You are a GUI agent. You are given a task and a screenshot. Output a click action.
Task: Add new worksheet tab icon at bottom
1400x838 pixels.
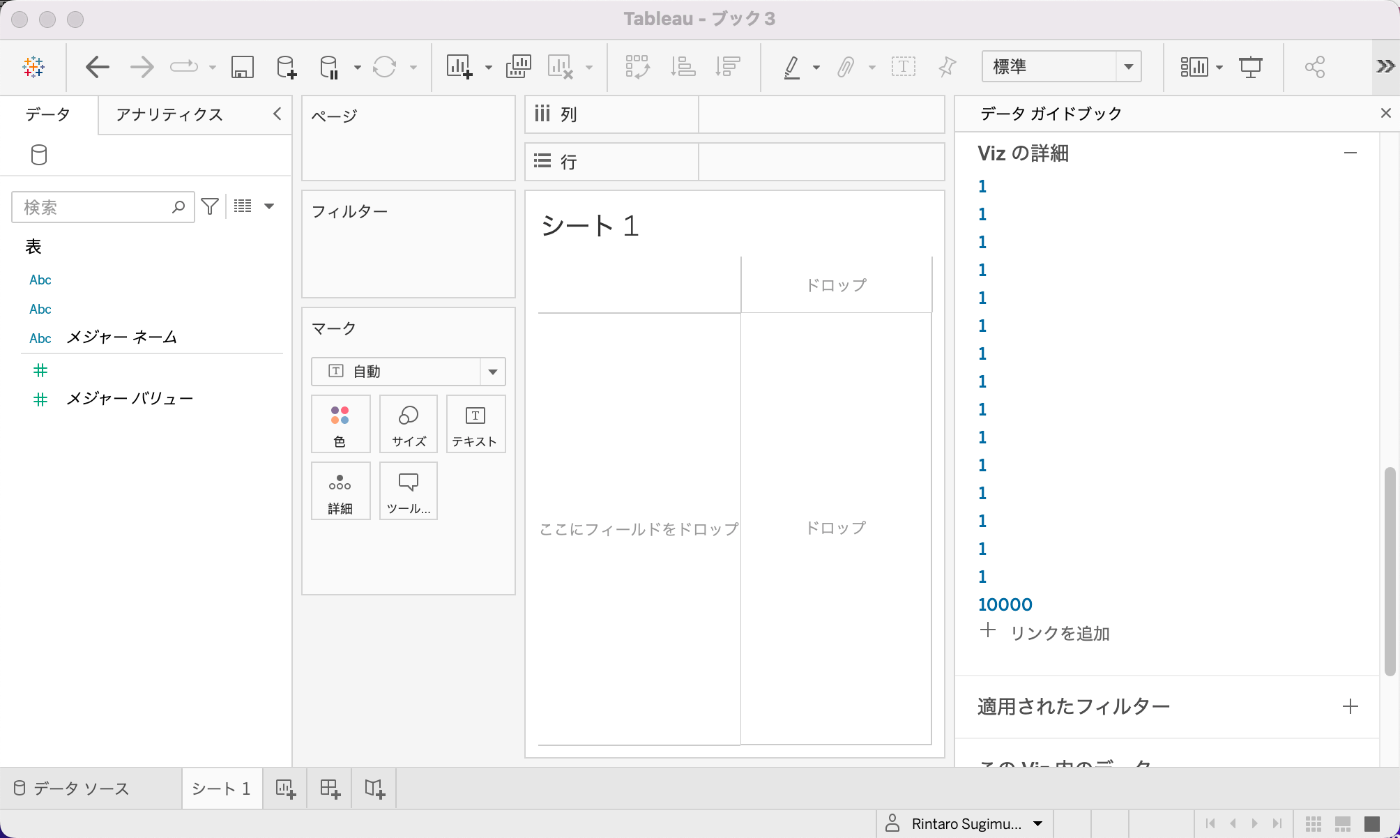285,788
